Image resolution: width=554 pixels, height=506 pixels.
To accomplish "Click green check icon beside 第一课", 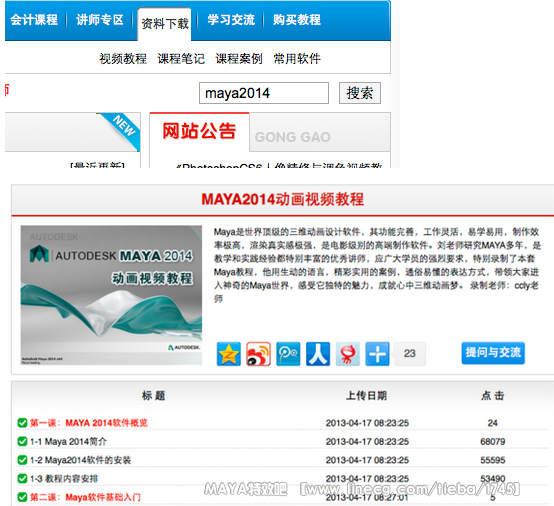I will pyautogui.click(x=22, y=423).
